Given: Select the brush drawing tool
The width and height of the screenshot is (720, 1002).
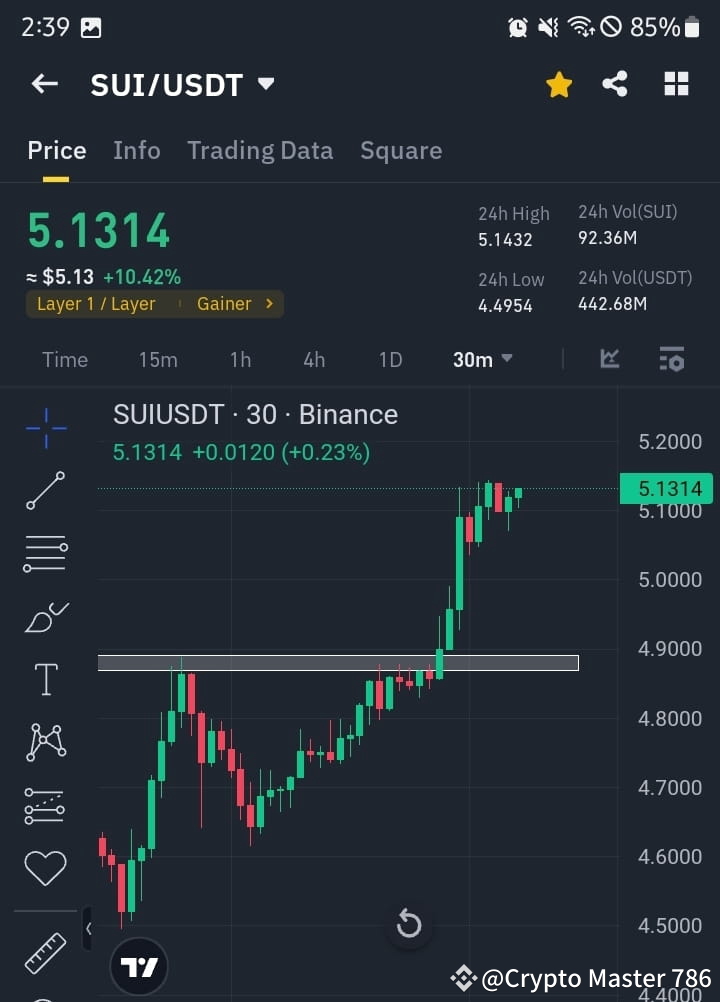Looking at the screenshot, I should click(x=46, y=617).
